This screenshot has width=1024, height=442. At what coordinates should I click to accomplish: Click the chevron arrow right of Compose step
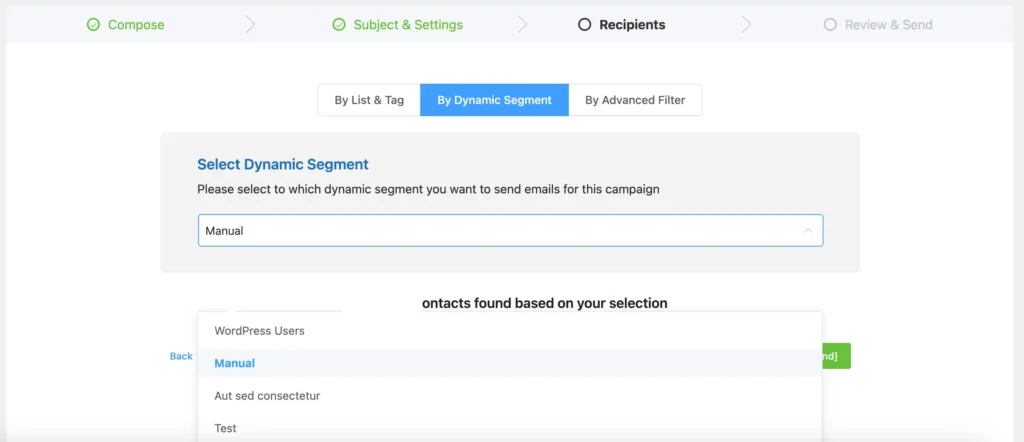[250, 25]
